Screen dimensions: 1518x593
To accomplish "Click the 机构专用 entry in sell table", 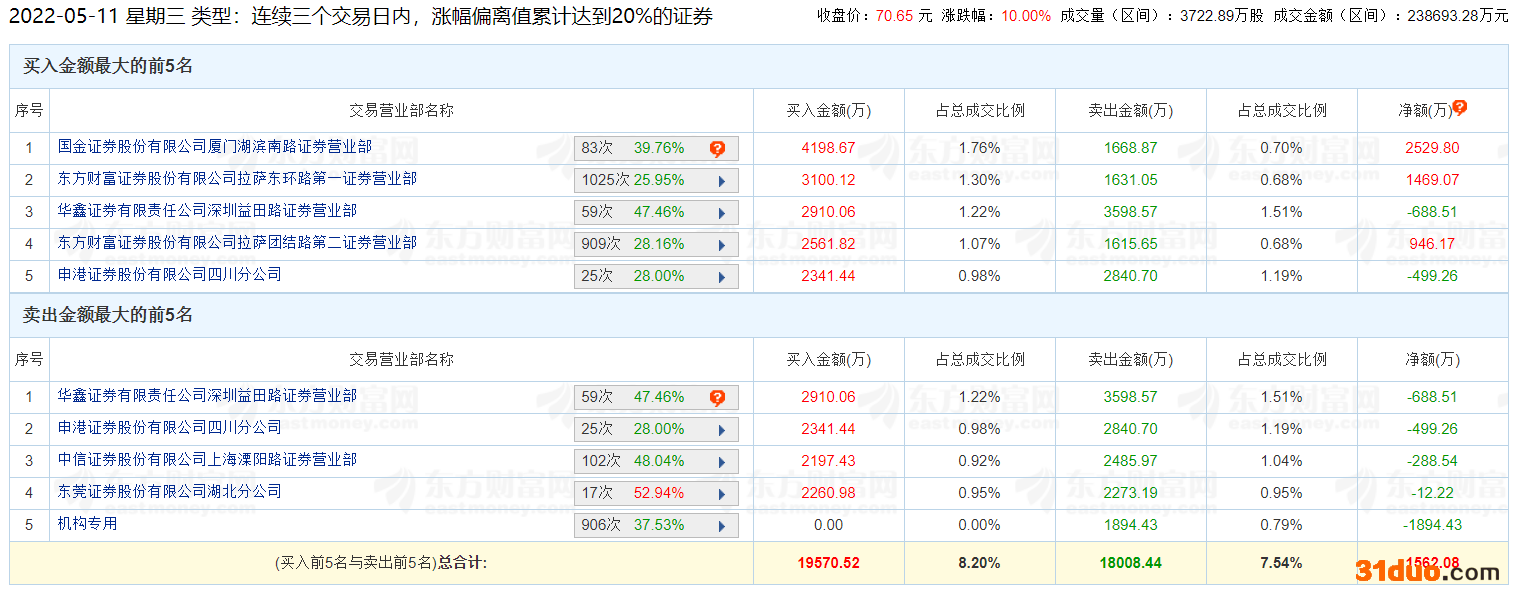I will [87, 524].
